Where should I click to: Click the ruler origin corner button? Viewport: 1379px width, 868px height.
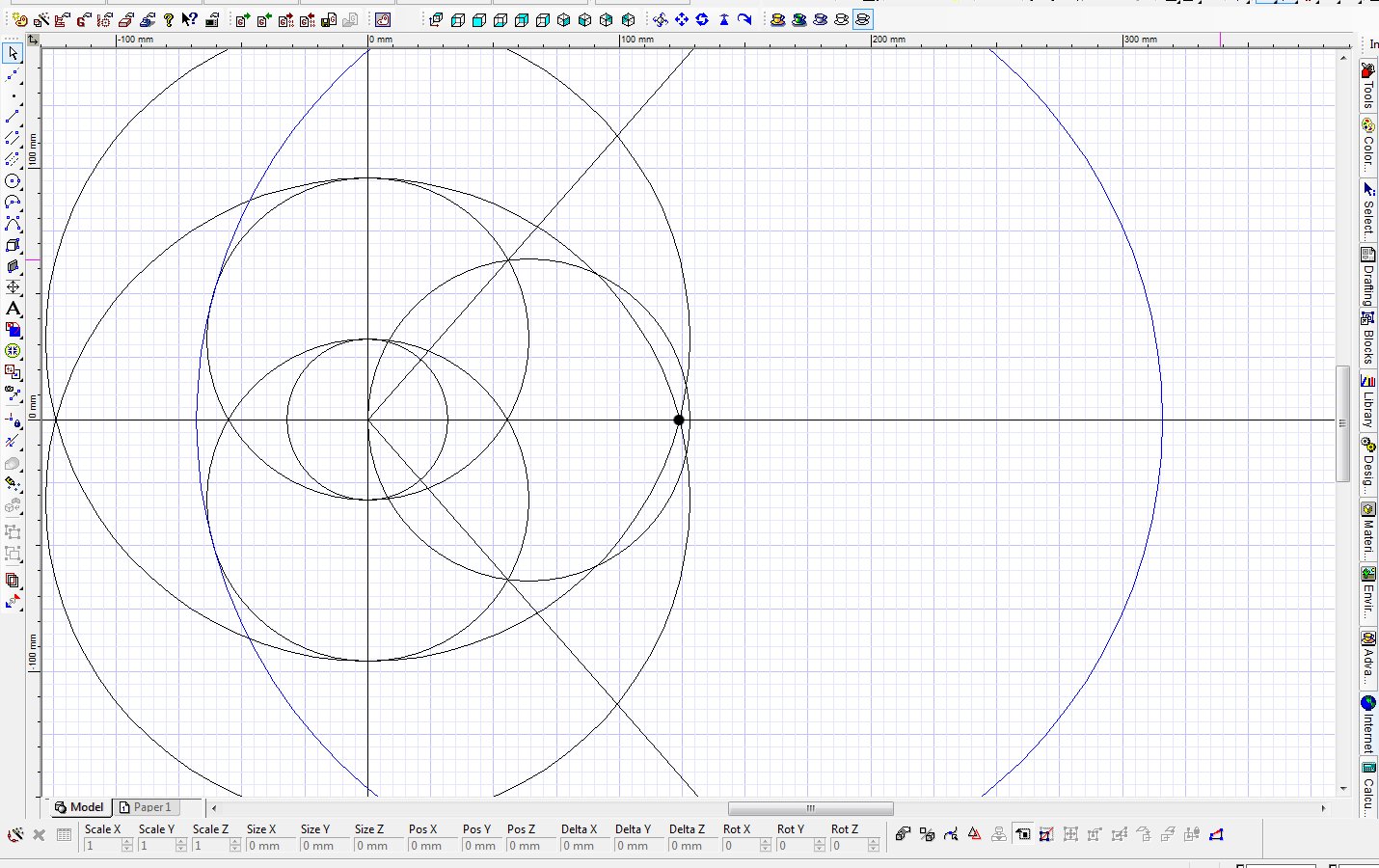[33, 40]
